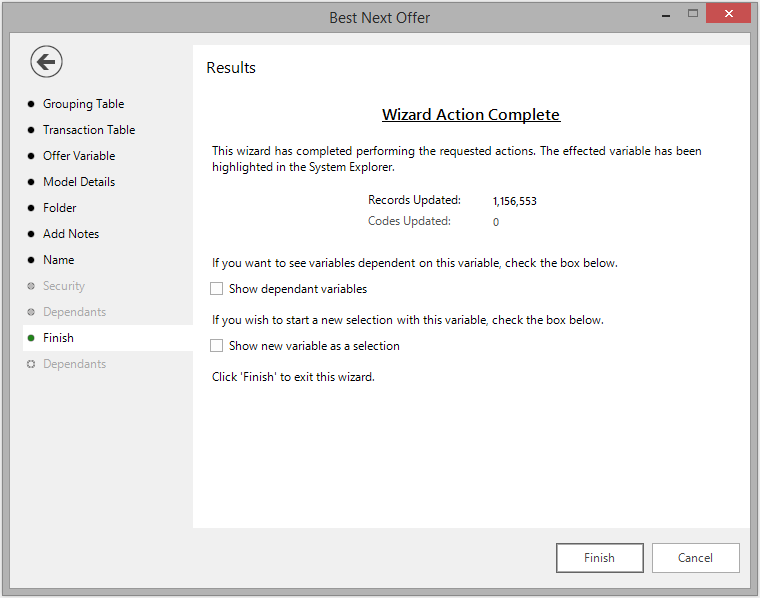Select the Offer Variable step

click(x=79, y=156)
